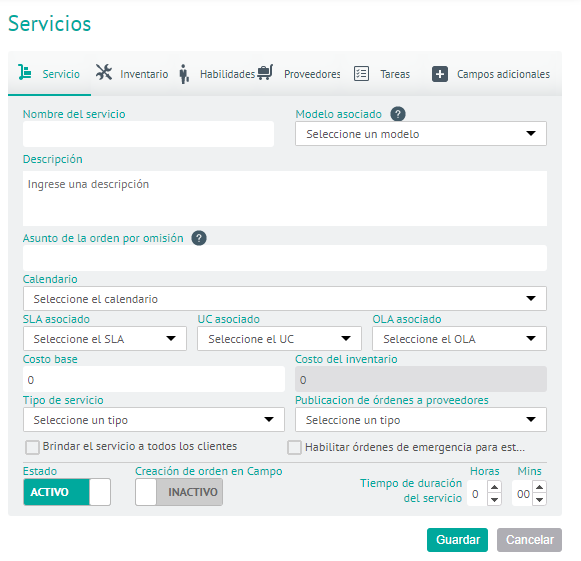The image size is (581, 561).
Task: Click the Campos adicionales plus icon
Action: point(440,74)
